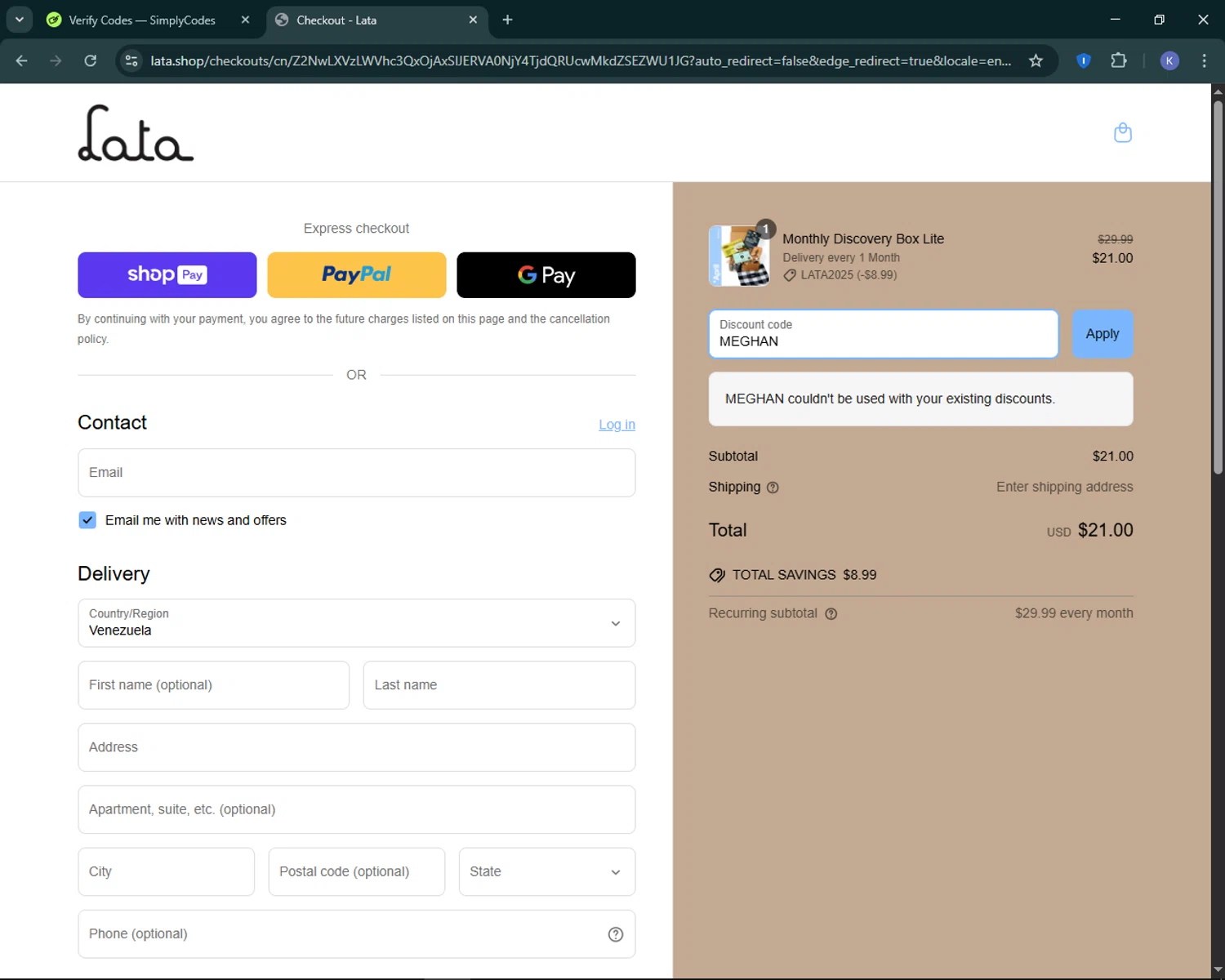This screenshot has height=980, width=1225.
Task: Reload the checkout page
Action: point(91,60)
